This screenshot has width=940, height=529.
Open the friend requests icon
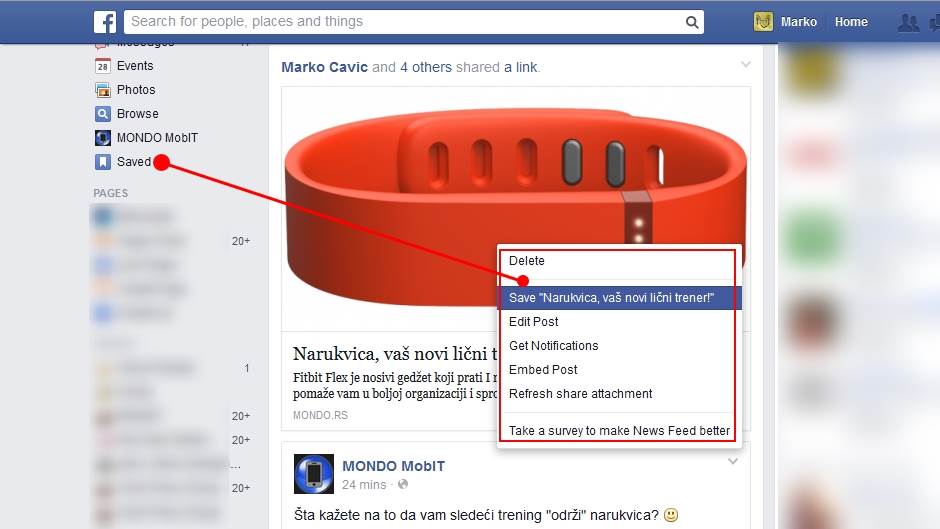coord(908,23)
